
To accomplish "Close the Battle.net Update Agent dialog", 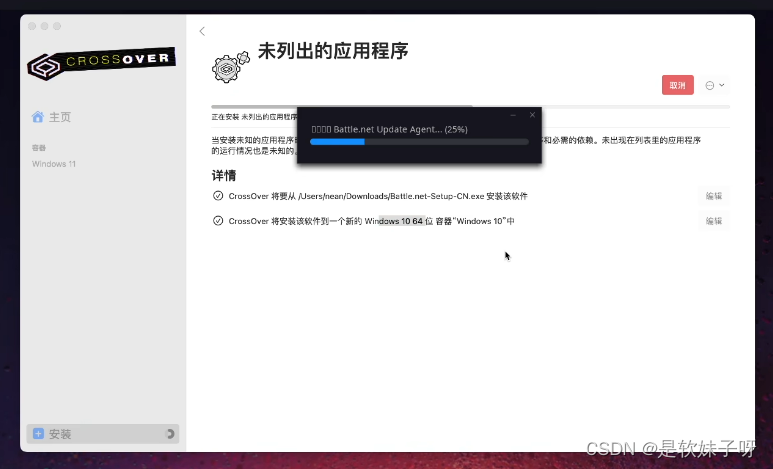I will pyautogui.click(x=532, y=115).
